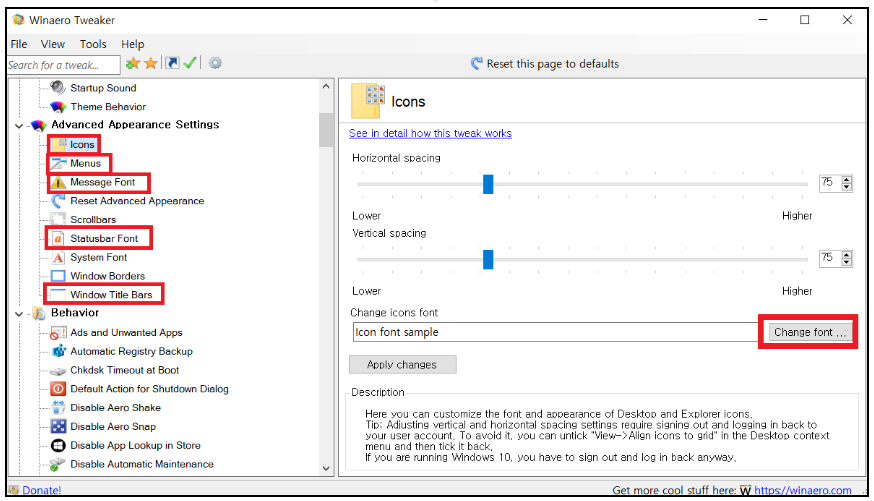The height and width of the screenshot is (501, 874).
Task: Open 'See in detail how this tweak works'
Action: click(430, 133)
